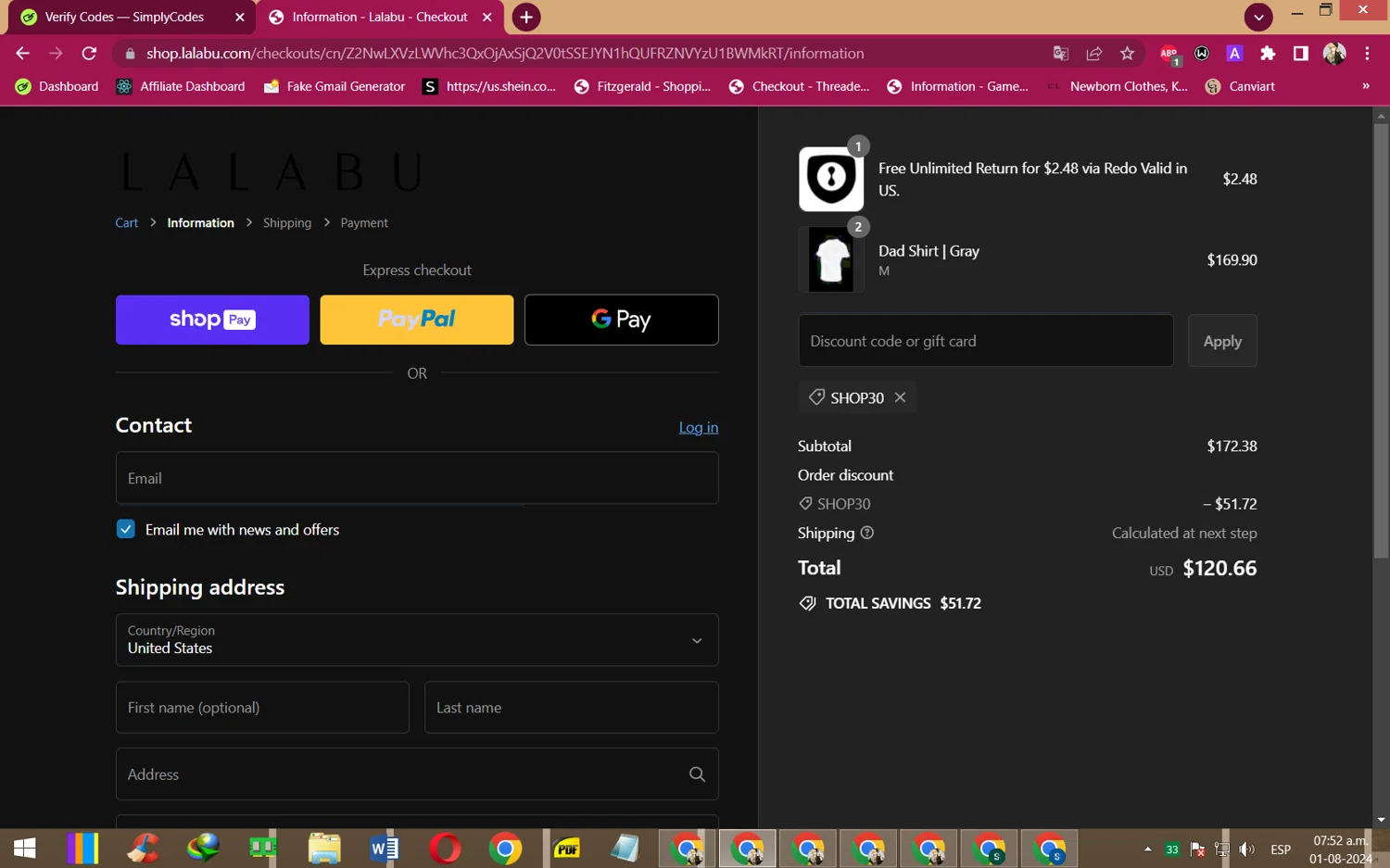1390x868 pixels.
Task: Click the Apply discount button
Action: coord(1222,341)
